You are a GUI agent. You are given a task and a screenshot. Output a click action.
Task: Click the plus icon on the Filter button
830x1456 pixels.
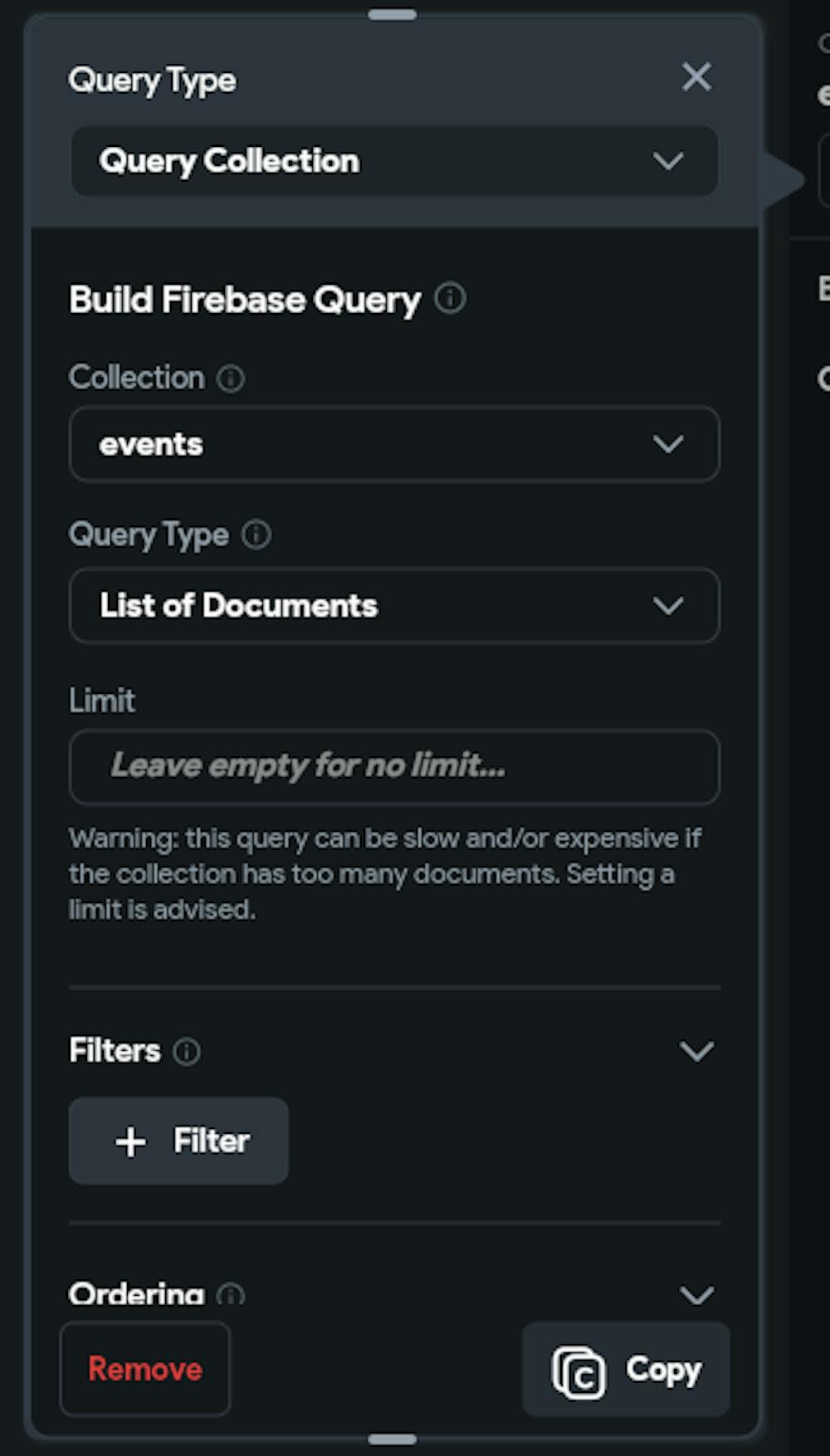point(129,1141)
